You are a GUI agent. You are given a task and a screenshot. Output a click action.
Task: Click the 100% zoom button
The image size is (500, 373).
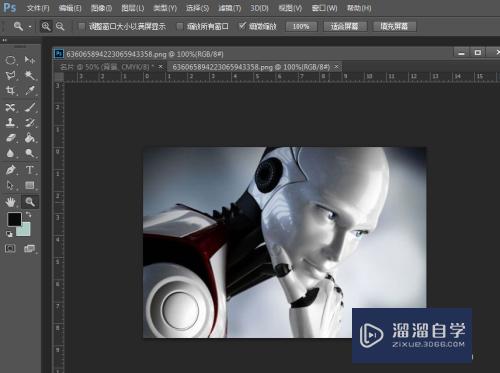[x=301, y=26]
